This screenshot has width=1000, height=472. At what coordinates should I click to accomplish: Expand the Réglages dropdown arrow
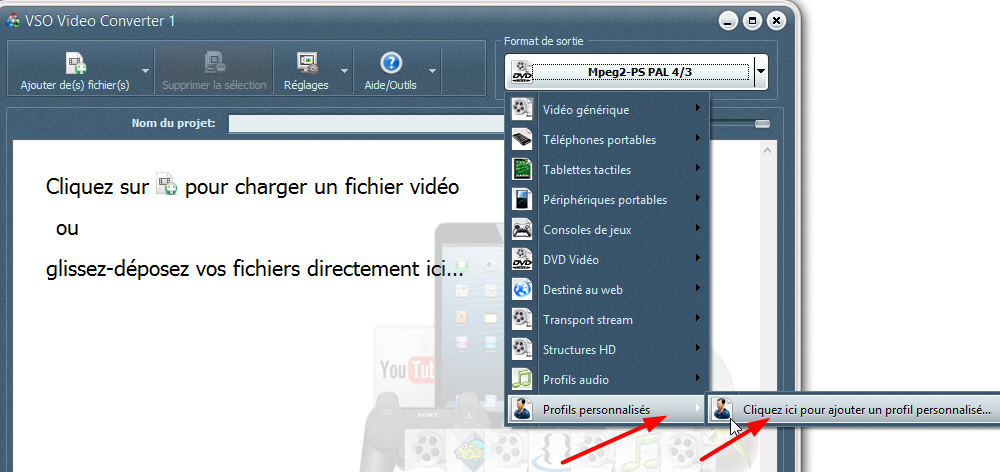pyautogui.click(x=344, y=70)
